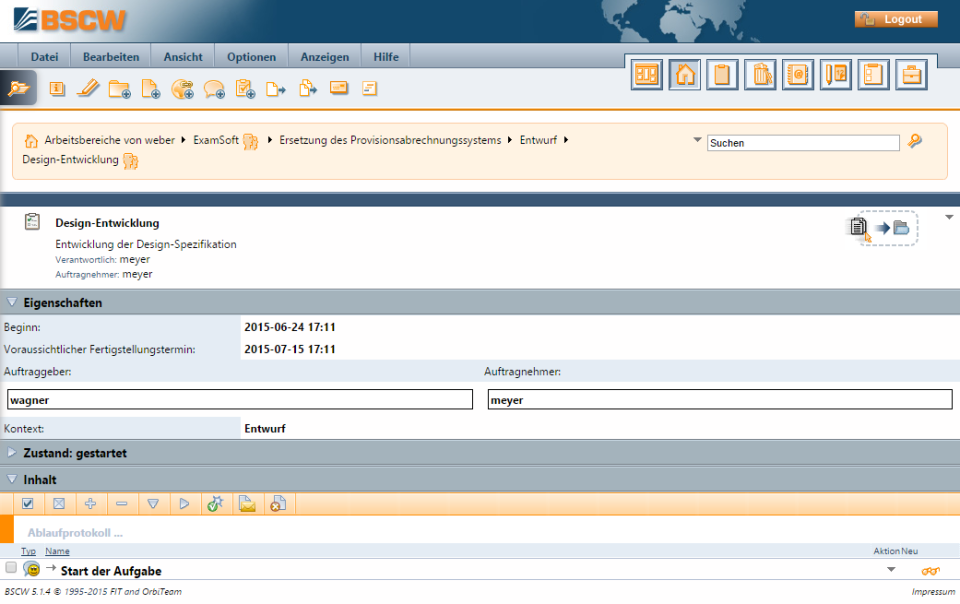Open the task list icon
The image size is (960, 604).
click(874, 75)
